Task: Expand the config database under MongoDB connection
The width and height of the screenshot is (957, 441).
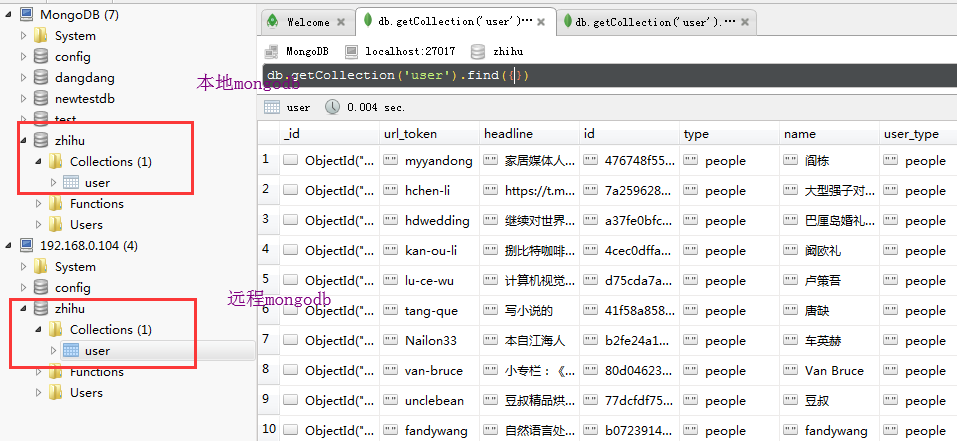Action: pyautogui.click(x=23, y=57)
